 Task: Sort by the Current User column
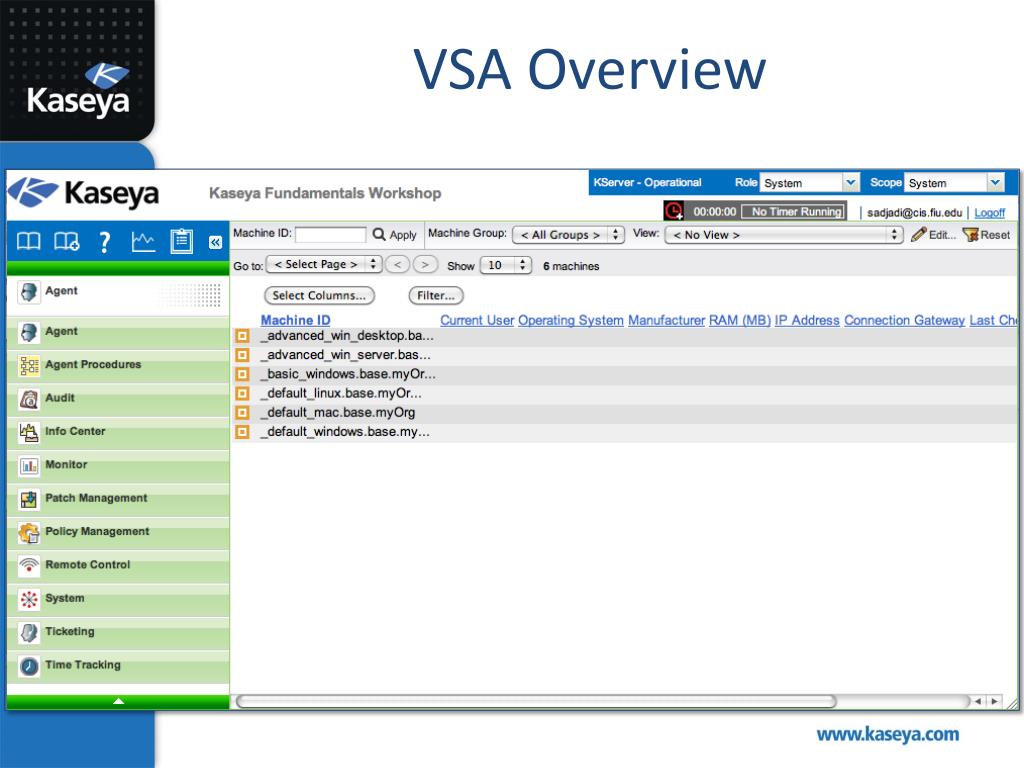[x=477, y=321]
